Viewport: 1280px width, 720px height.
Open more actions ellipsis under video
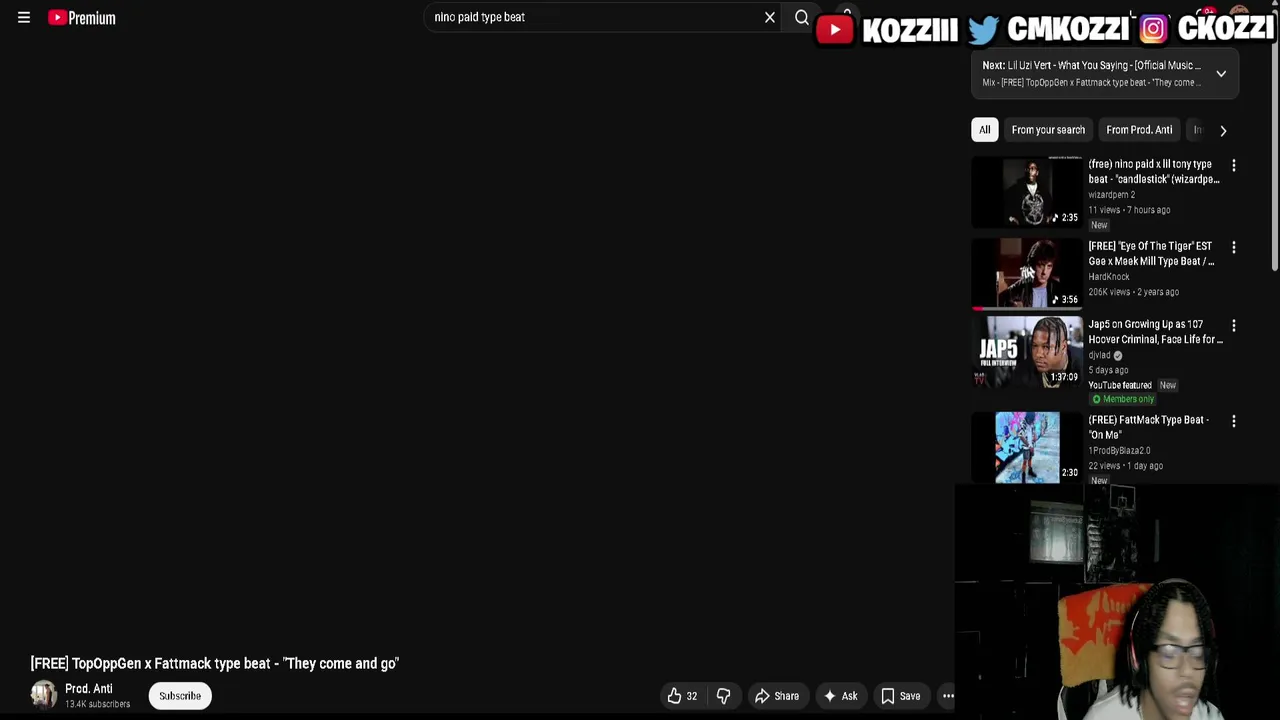tap(947, 696)
